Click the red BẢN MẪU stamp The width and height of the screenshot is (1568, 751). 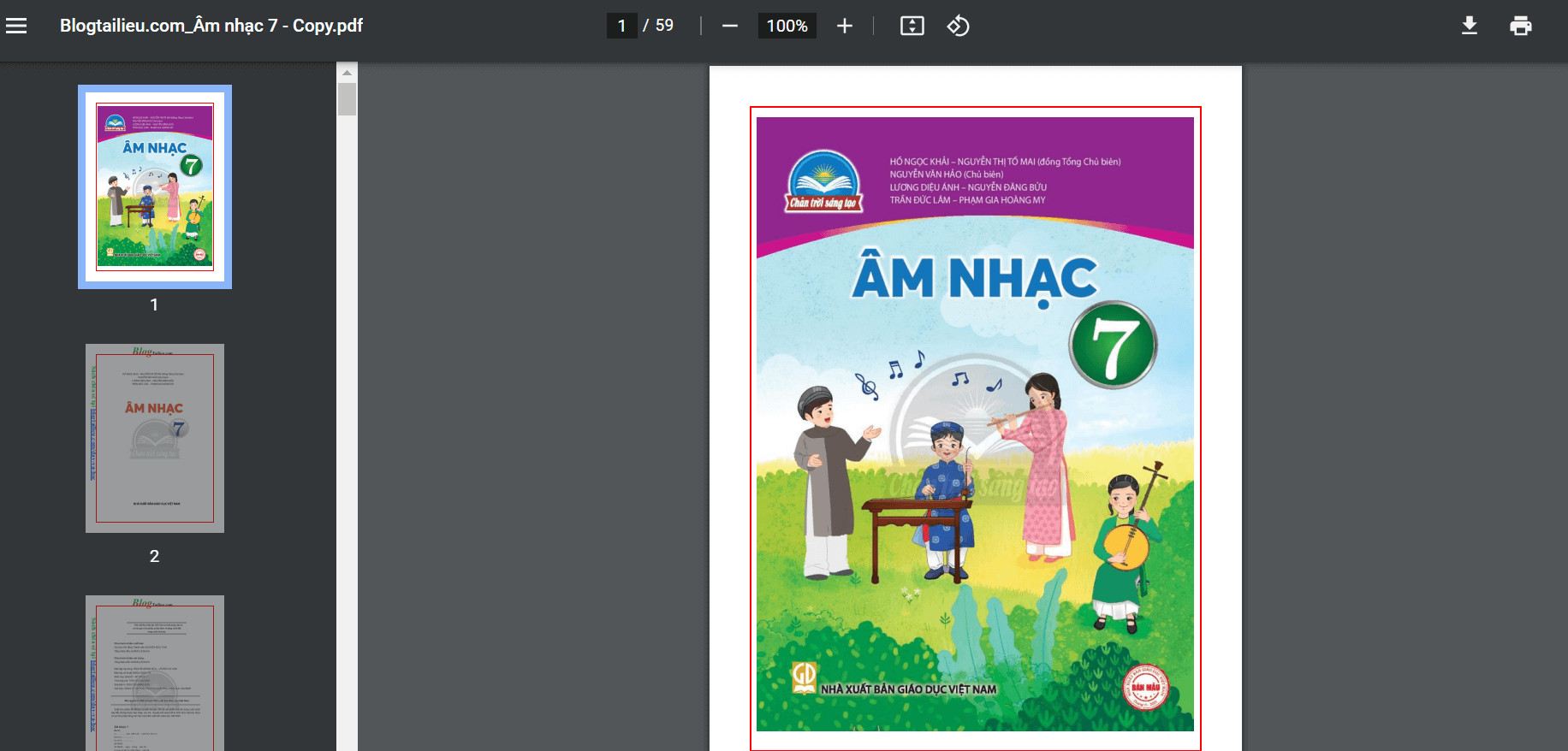tap(1146, 687)
